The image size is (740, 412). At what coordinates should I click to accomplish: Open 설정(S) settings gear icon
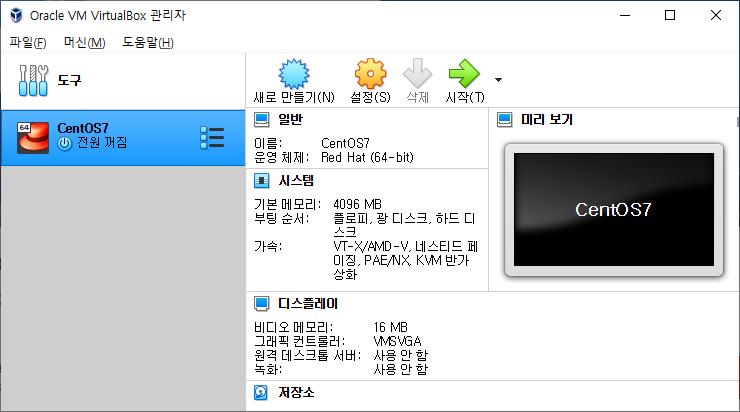click(x=370, y=74)
